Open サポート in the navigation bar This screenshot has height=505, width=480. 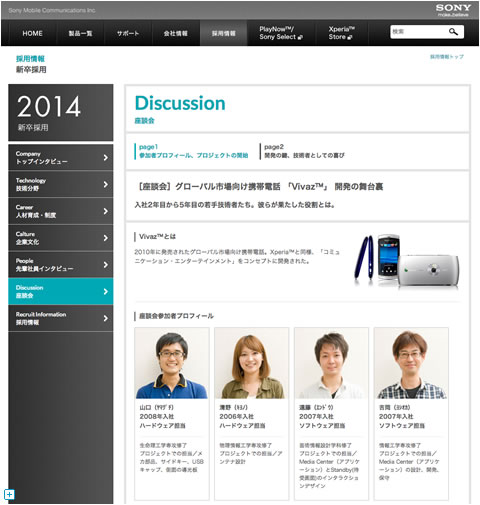(x=128, y=33)
